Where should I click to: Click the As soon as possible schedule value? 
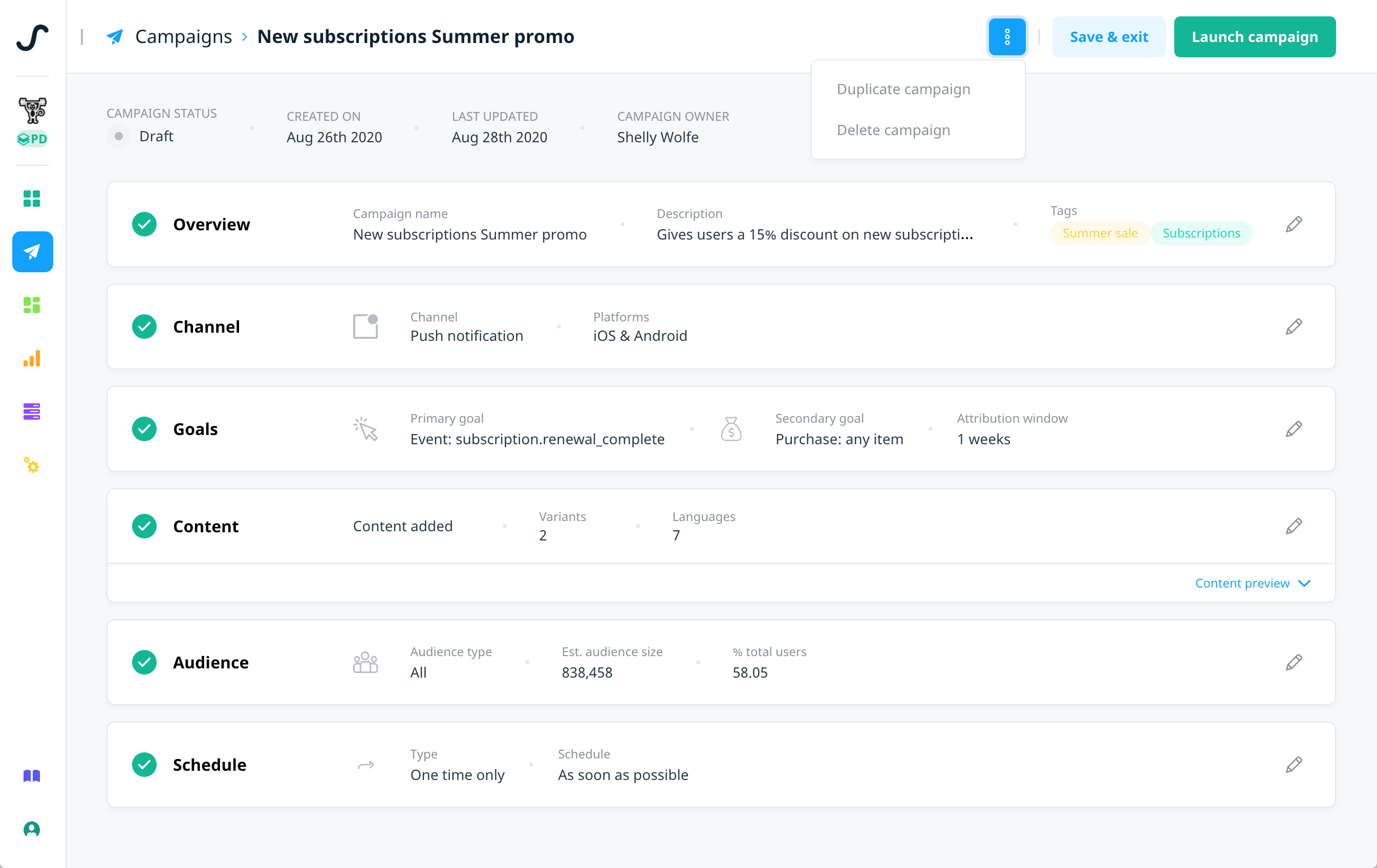pos(623,775)
